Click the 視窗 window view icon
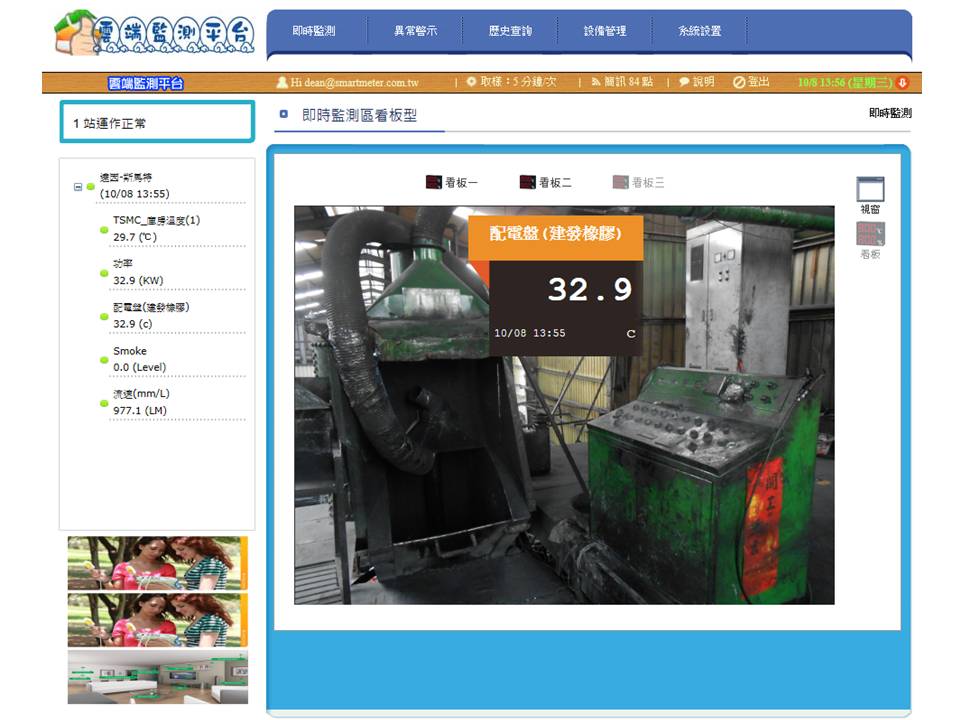 870,190
